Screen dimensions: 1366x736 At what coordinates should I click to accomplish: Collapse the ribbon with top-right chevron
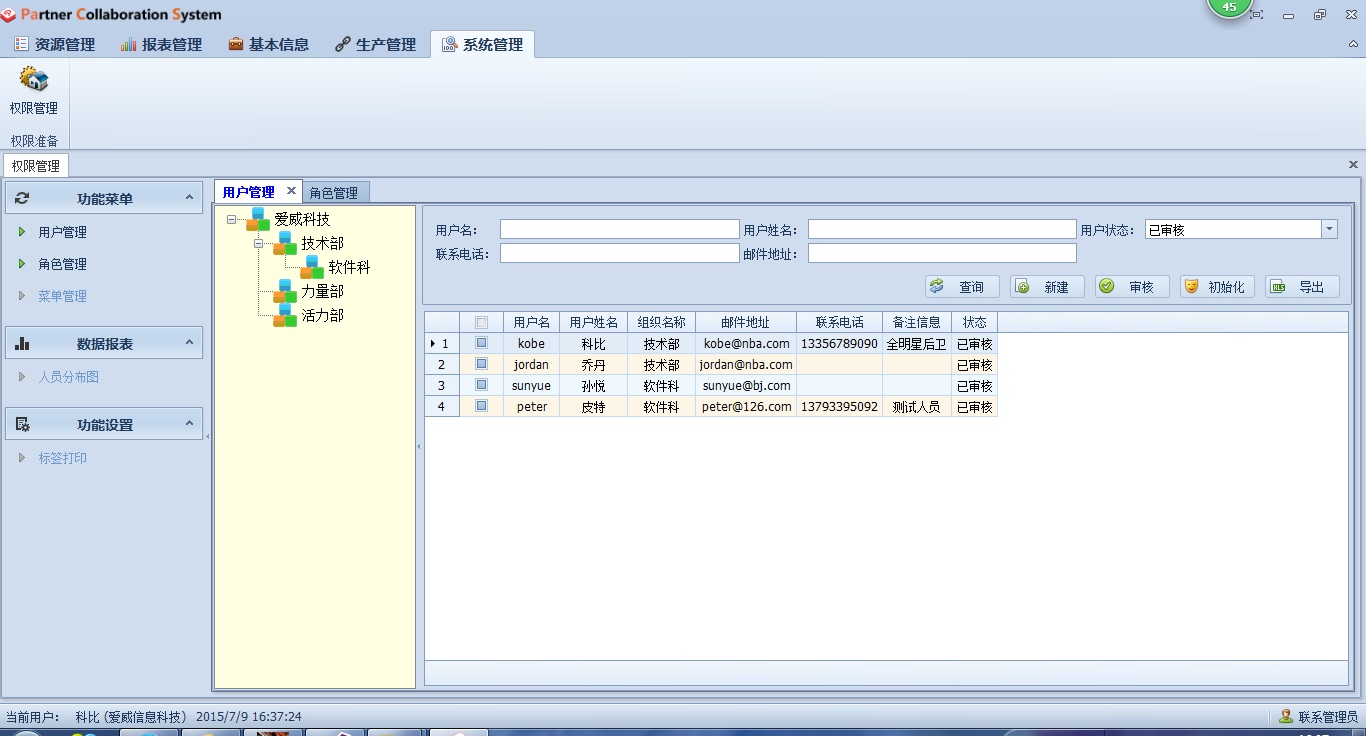tap(1353, 44)
